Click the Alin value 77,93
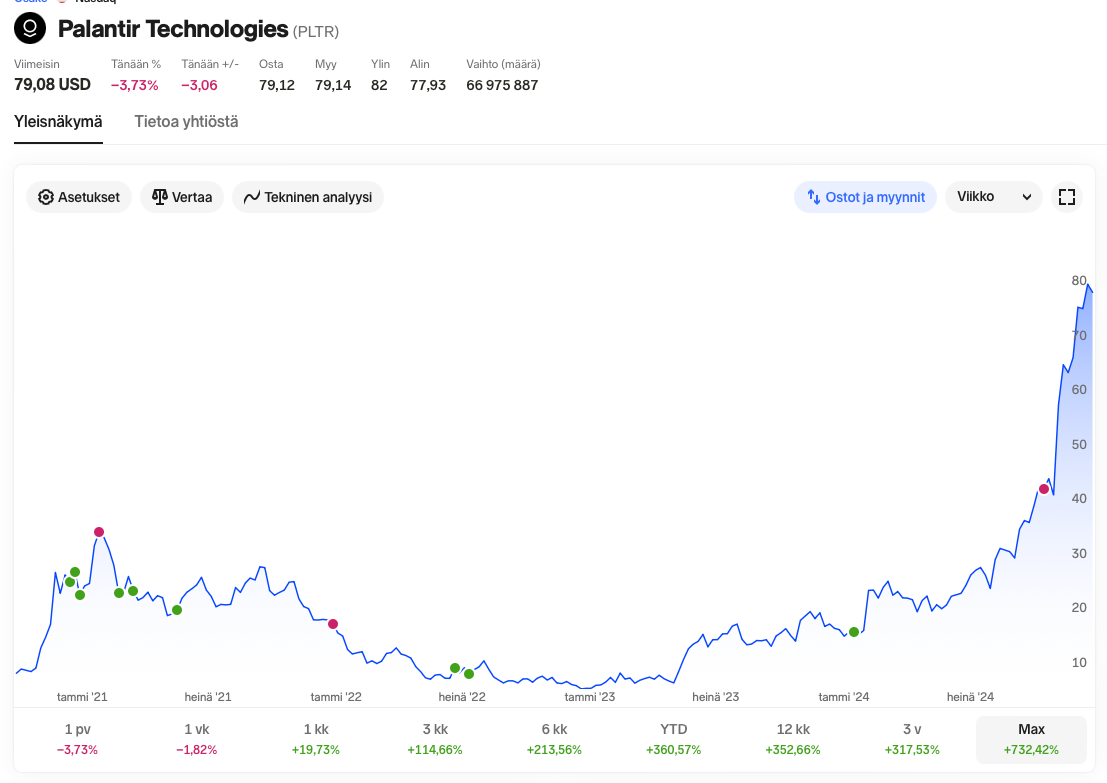The image size is (1107, 783). [x=428, y=85]
